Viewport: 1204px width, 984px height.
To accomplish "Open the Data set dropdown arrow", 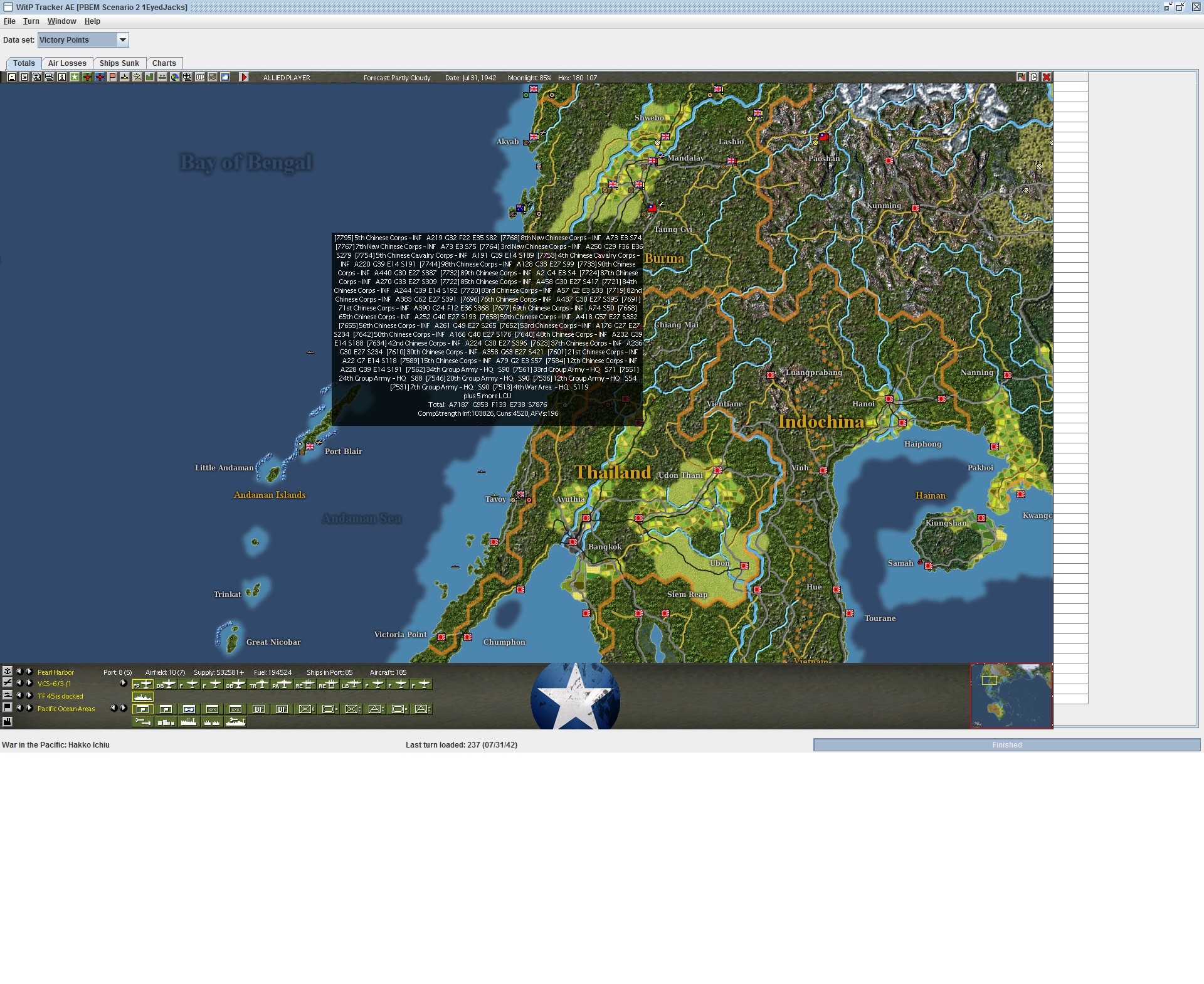I will point(123,40).
